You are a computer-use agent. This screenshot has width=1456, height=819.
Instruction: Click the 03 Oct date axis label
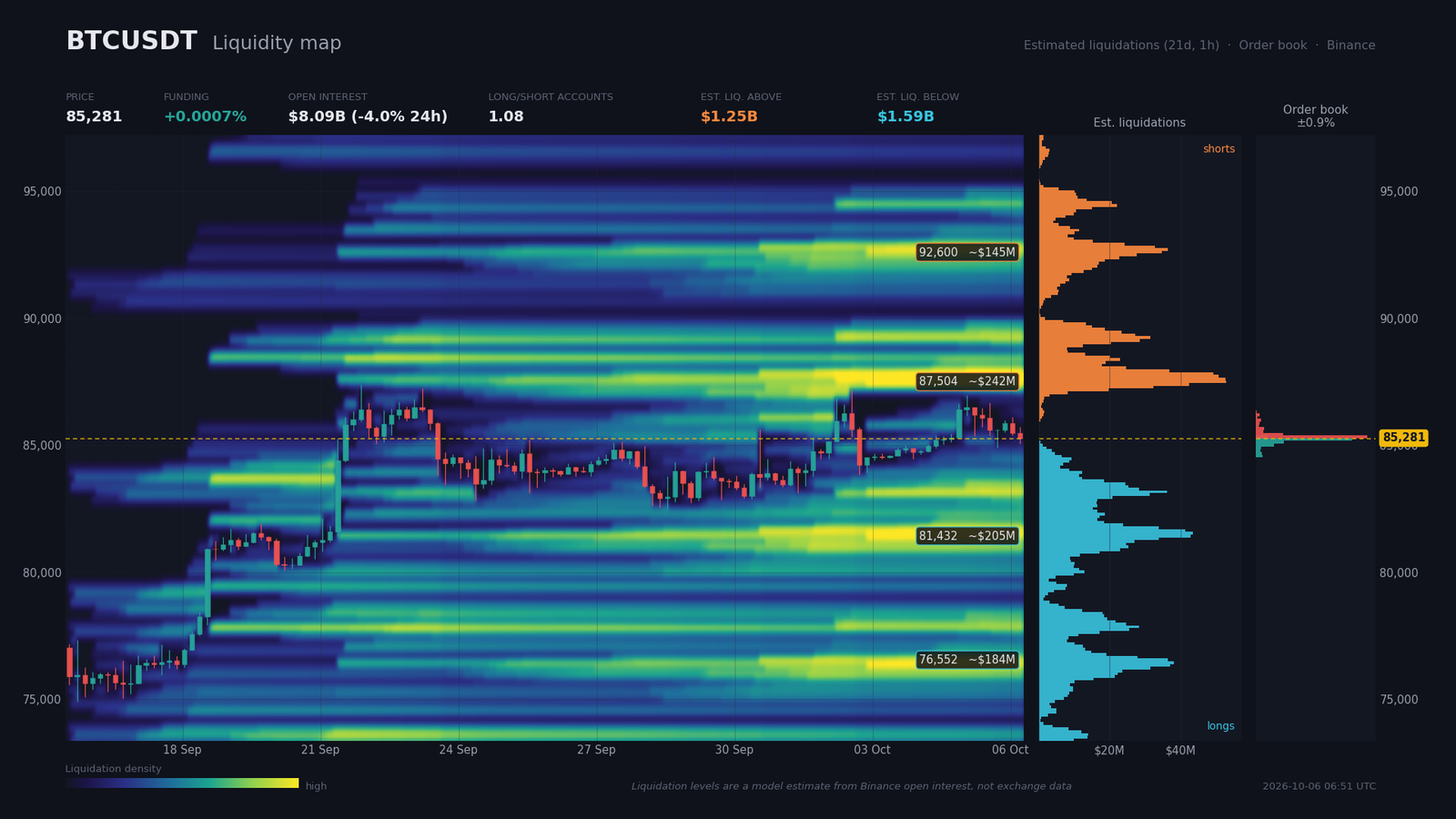pos(872,750)
